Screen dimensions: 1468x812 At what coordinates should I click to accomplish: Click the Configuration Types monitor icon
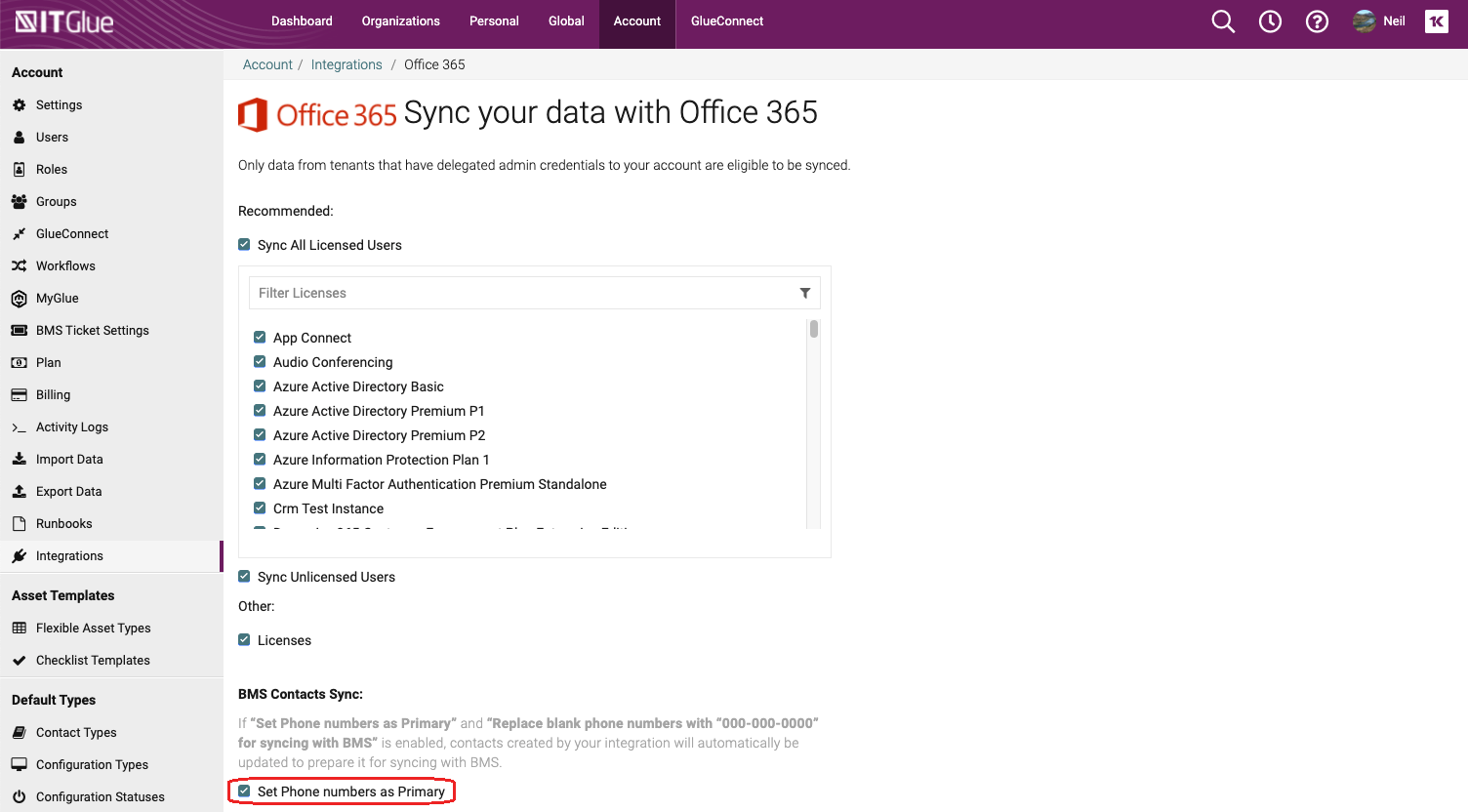[x=19, y=764]
